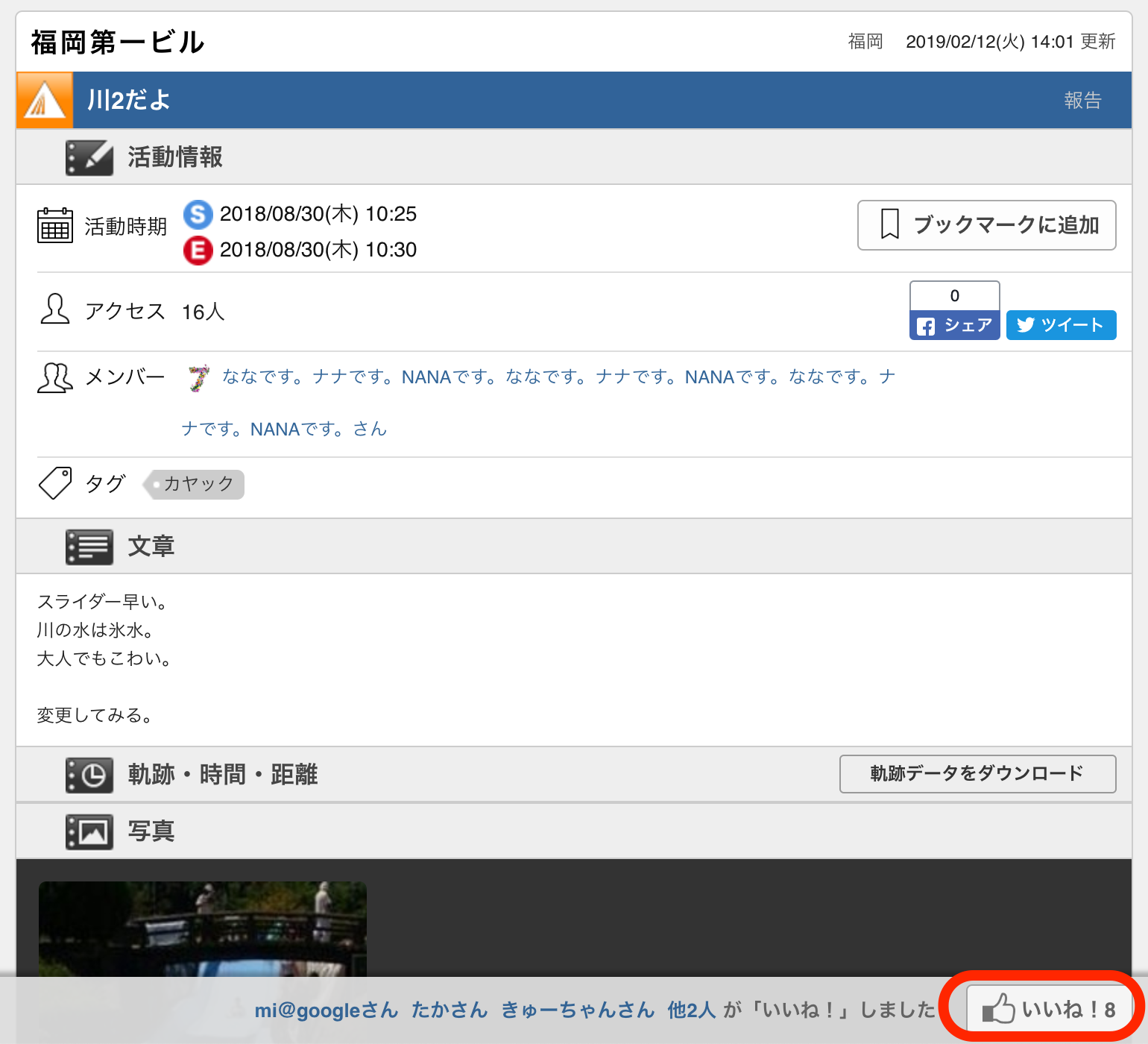Screen dimensions: 1148x1044
Task: Click the end time 2018/08/30(木) 10:30
Action: click(x=318, y=250)
